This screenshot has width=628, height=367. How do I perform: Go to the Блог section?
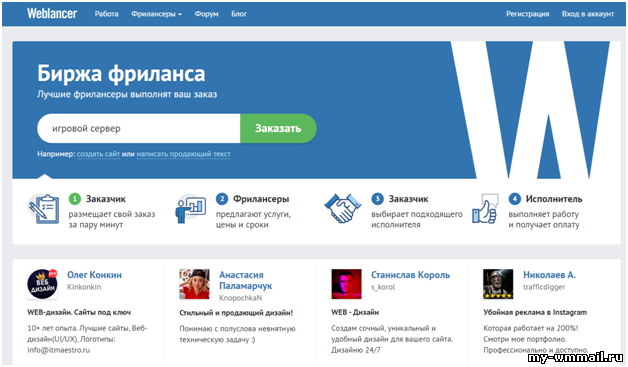pyautogui.click(x=239, y=14)
